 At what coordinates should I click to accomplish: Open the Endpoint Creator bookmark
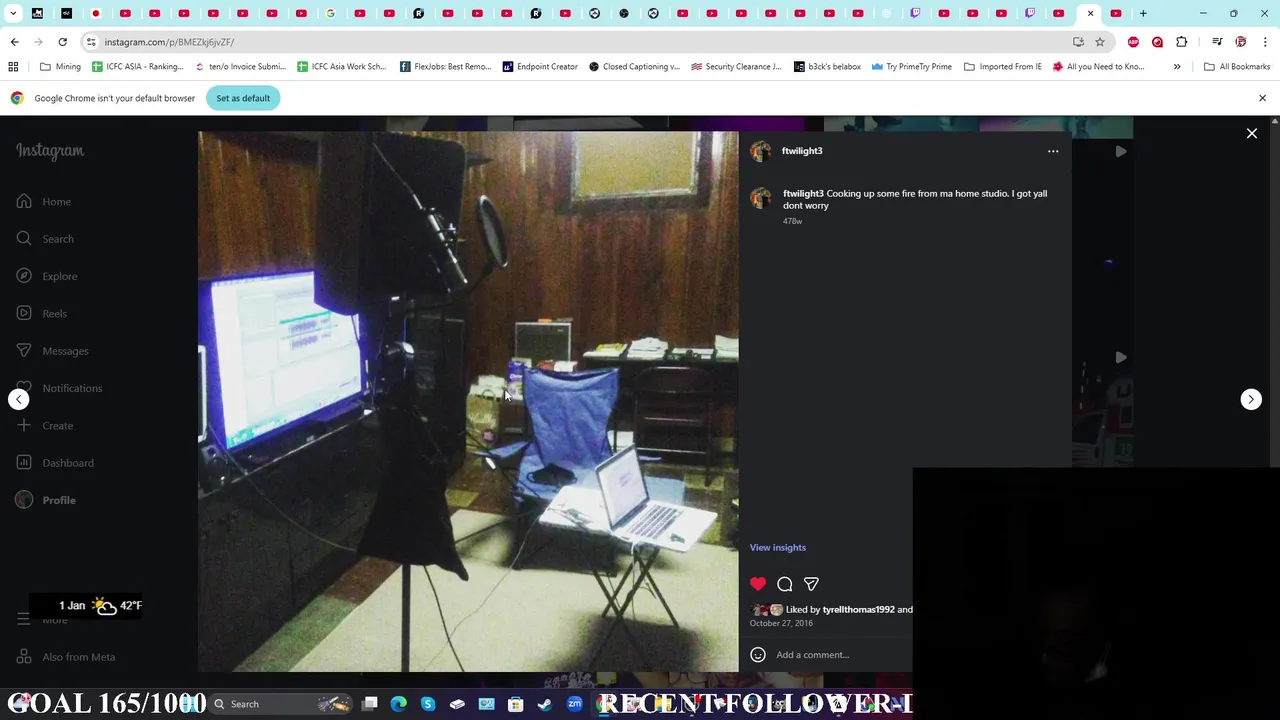pyautogui.click(x=540, y=67)
